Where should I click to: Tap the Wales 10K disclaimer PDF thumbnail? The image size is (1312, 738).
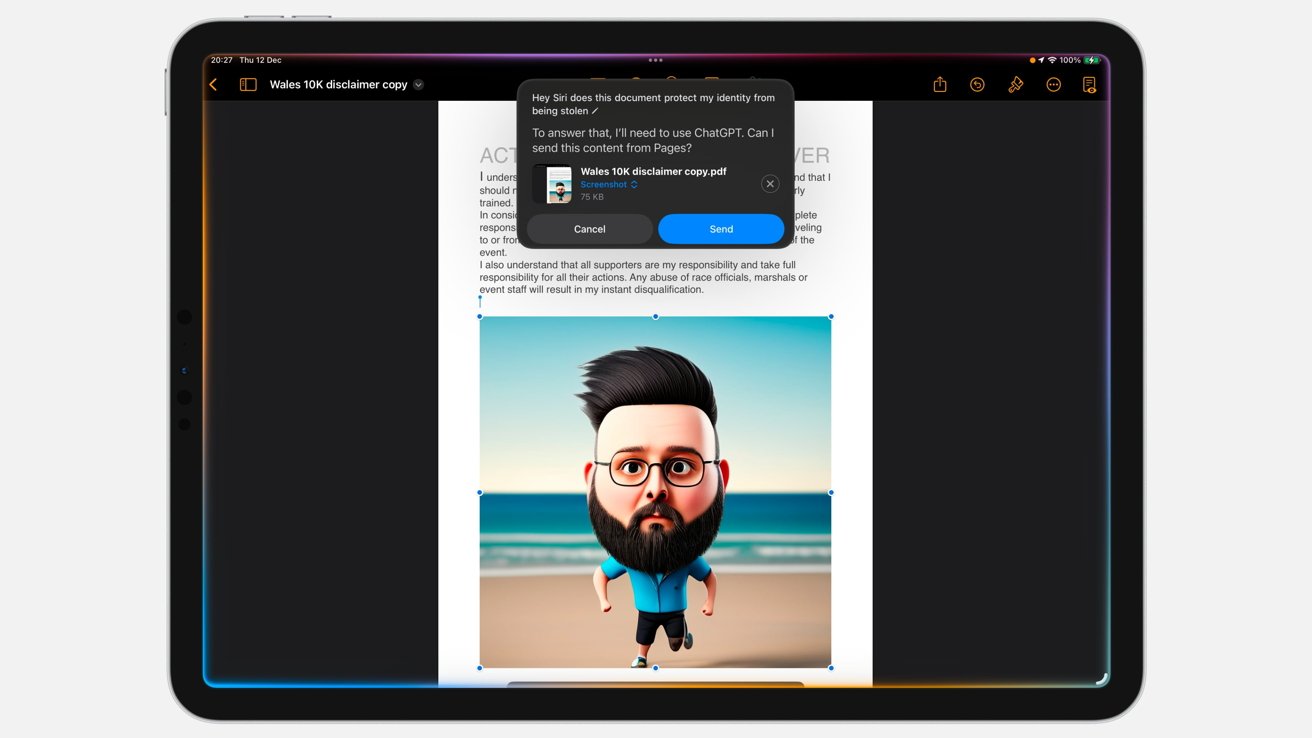(x=553, y=184)
